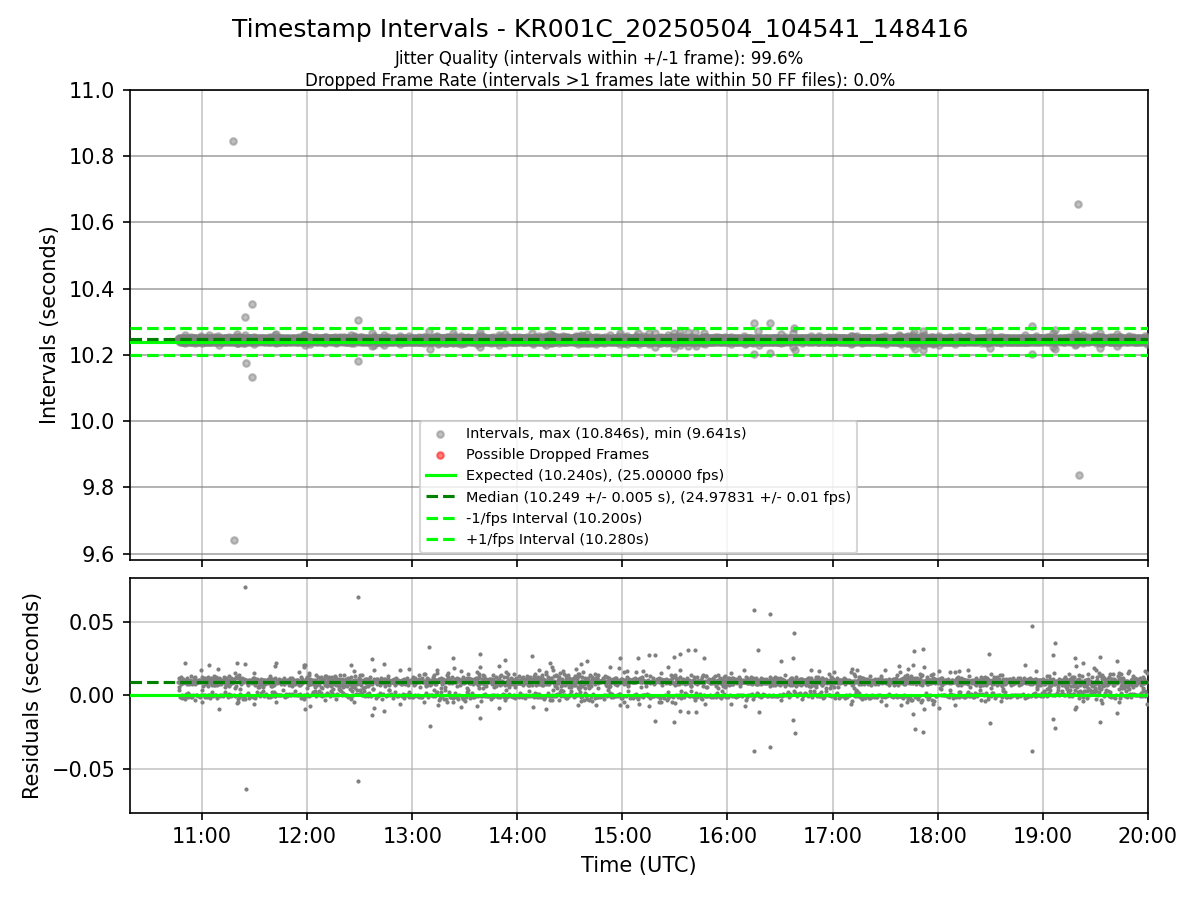Click the plot title 'Timestamp Intervals - KR001C_20250504_104541_148416'
This screenshot has height=900, width=1200.
click(600, 29)
